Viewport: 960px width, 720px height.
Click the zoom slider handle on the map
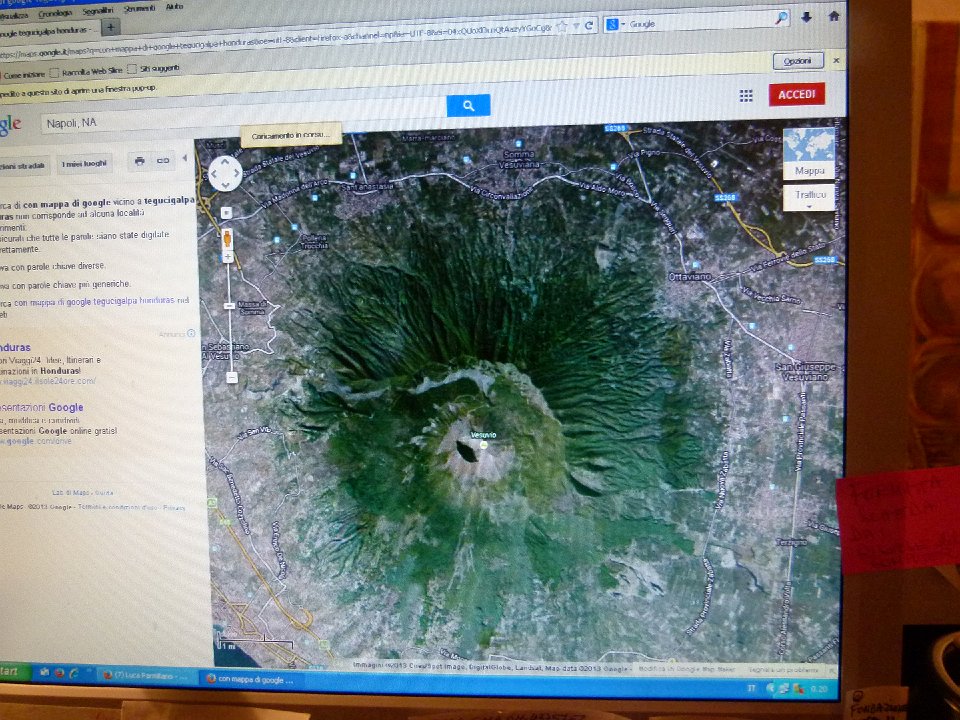tap(229, 306)
